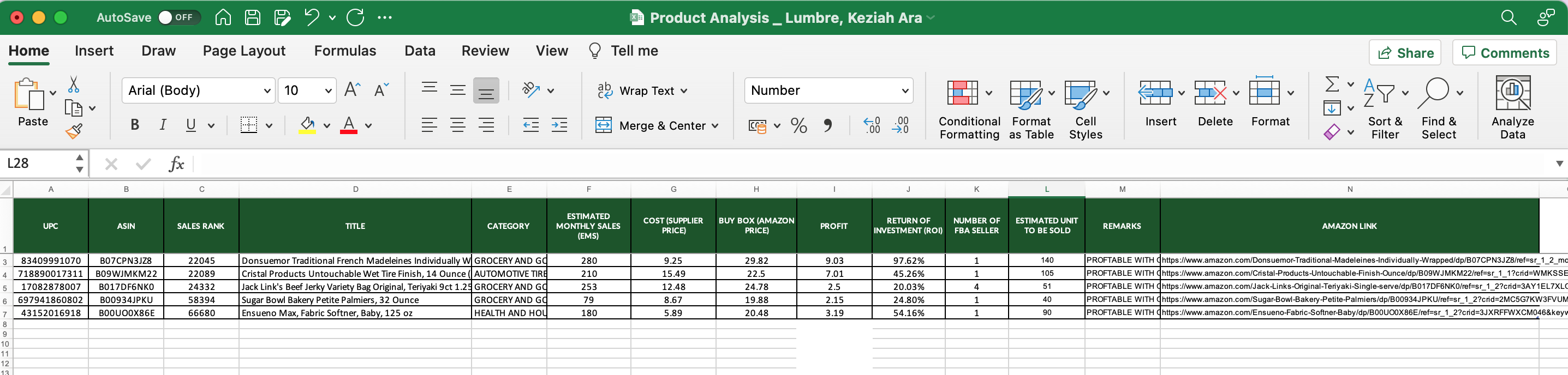The height and width of the screenshot is (375, 1568).
Task: Open the Page Layout tab
Action: (244, 51)
